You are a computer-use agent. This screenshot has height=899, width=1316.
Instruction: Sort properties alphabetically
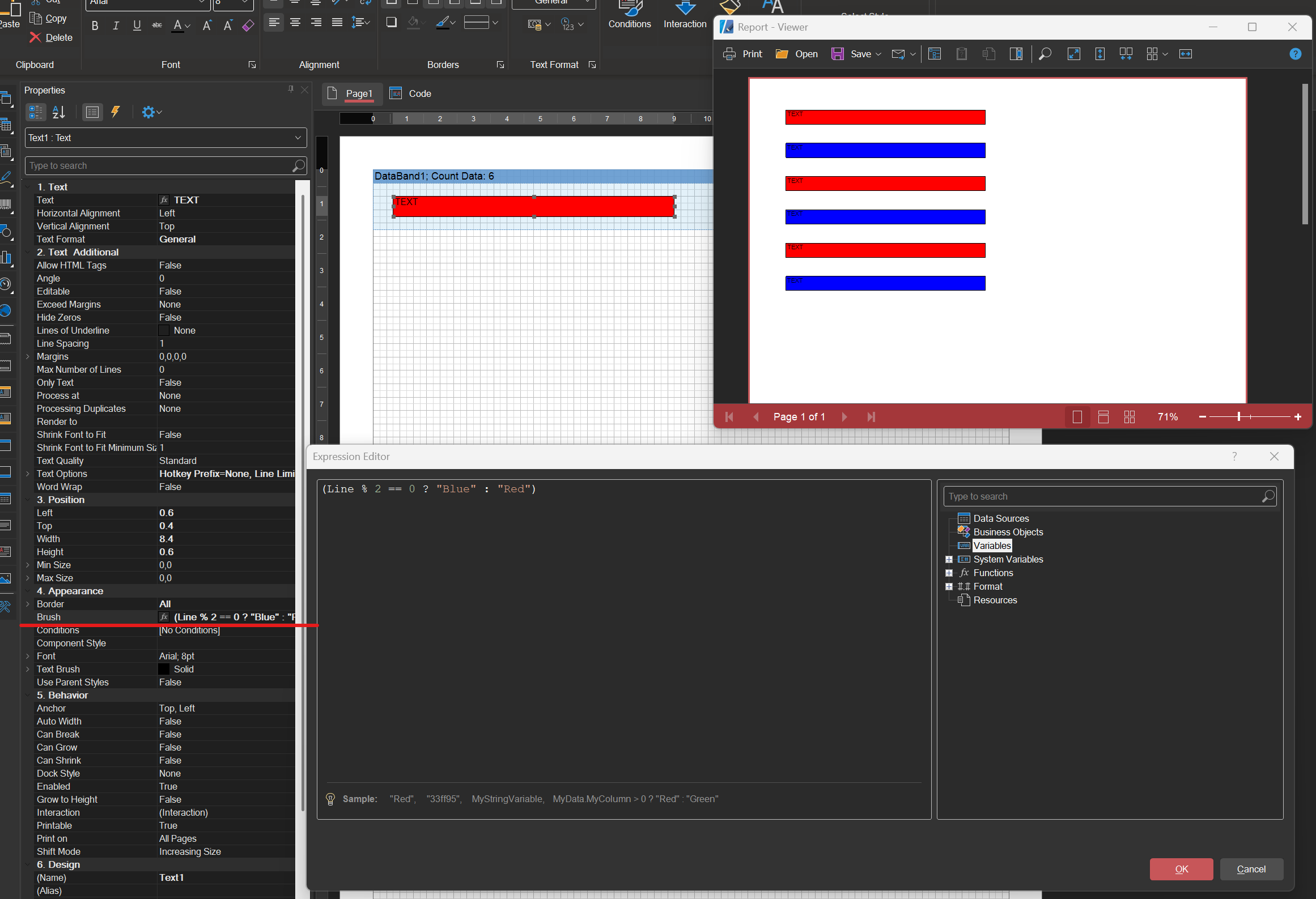click(x=59, y=112)
